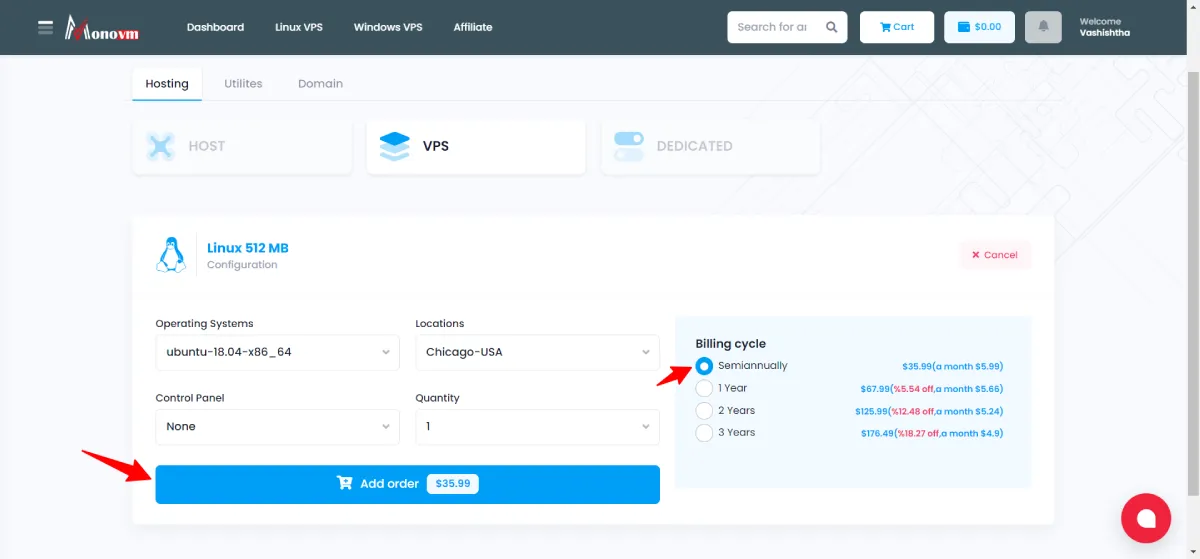Select the 1 Year billing cycle
This screenshot has width=1200, height=559.
(704, 388)
